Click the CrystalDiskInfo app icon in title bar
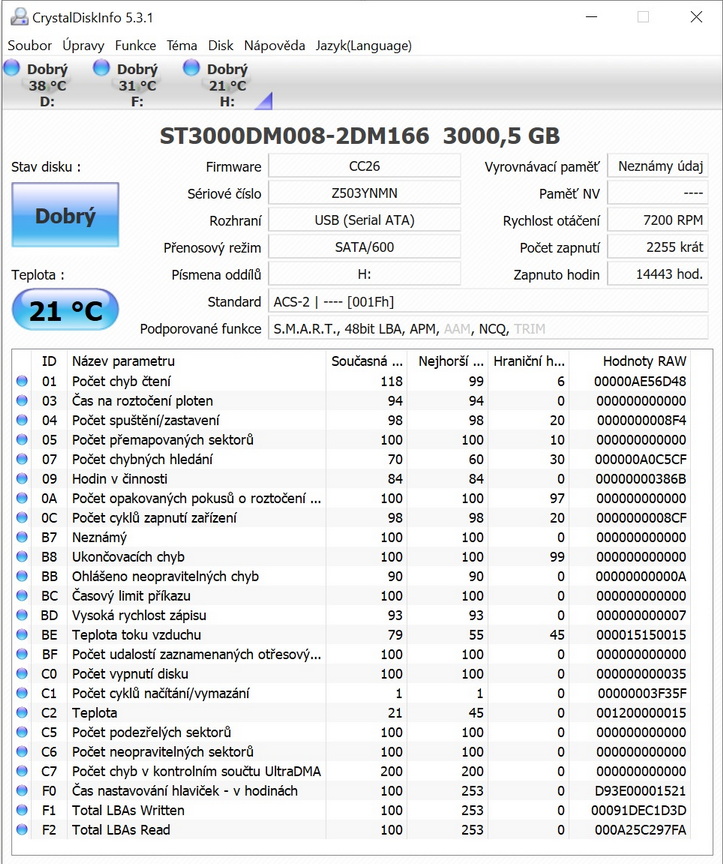Viewport: 723px width, 864px height. pos(18,17)
